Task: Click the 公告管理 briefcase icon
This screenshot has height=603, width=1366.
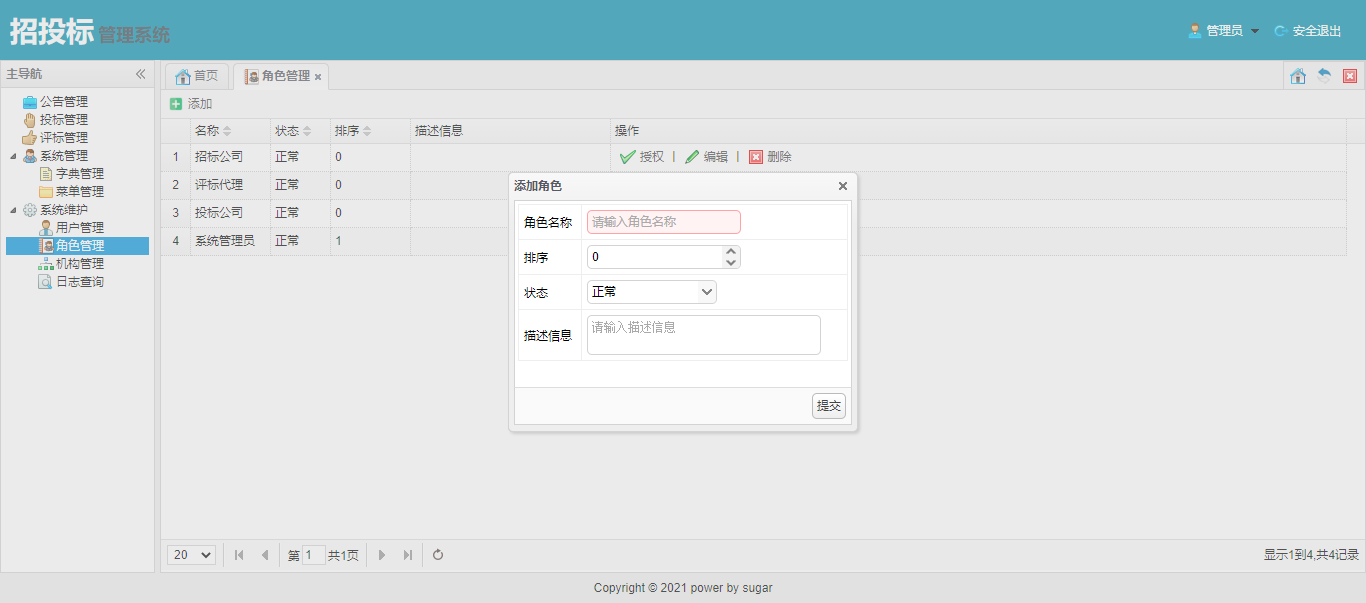Action: pyautogui.click(x=30, y=101)
